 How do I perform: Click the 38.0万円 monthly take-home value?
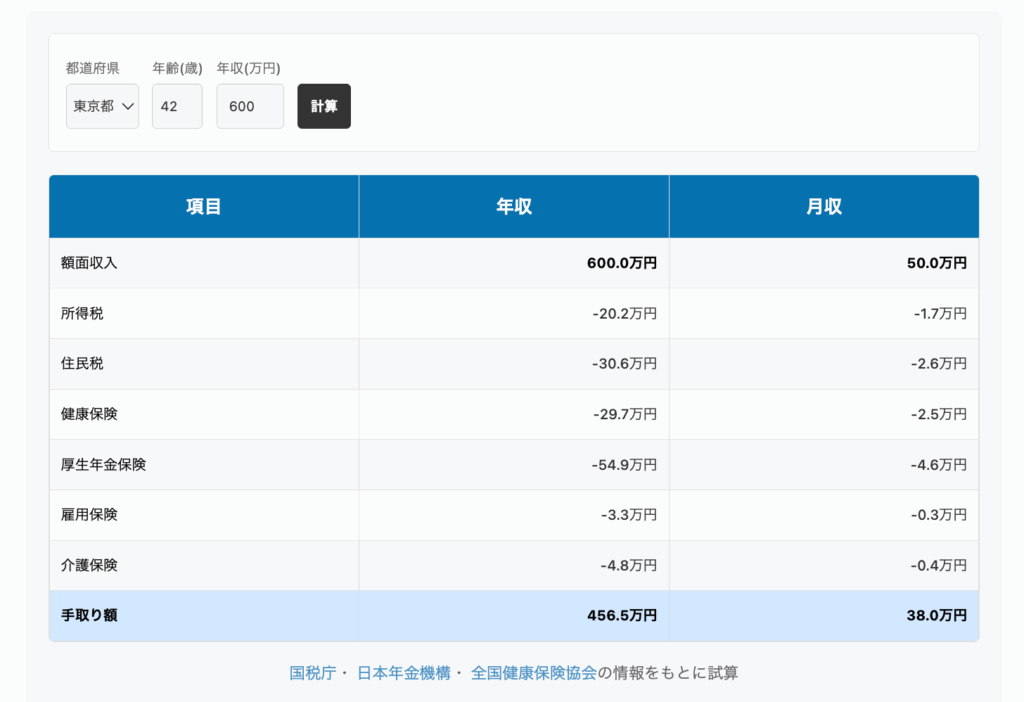point(936,616)
